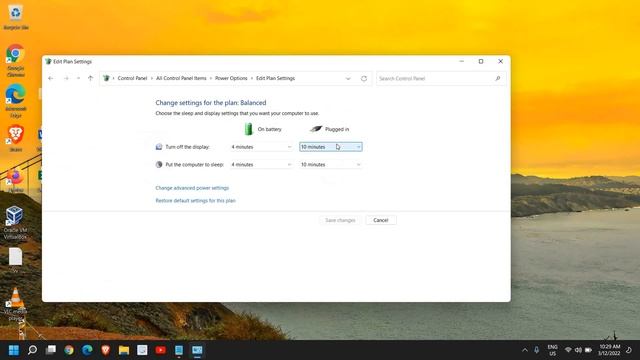Image resolution: width=640 pixels, height=360 pixels.
Task: Go forward in Control Panel navigation
Action: [66, 78]
